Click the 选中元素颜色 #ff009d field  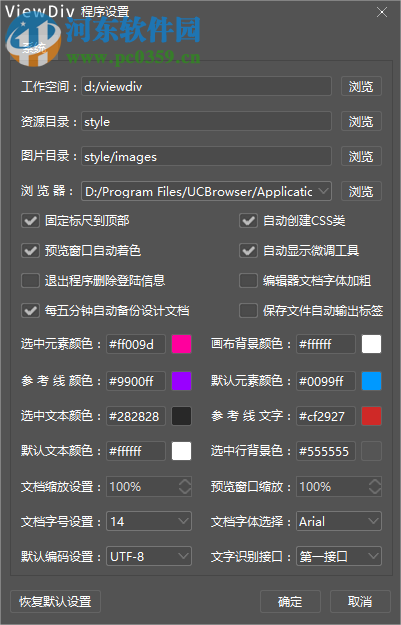pyautogui.click(x=136, y=344)
